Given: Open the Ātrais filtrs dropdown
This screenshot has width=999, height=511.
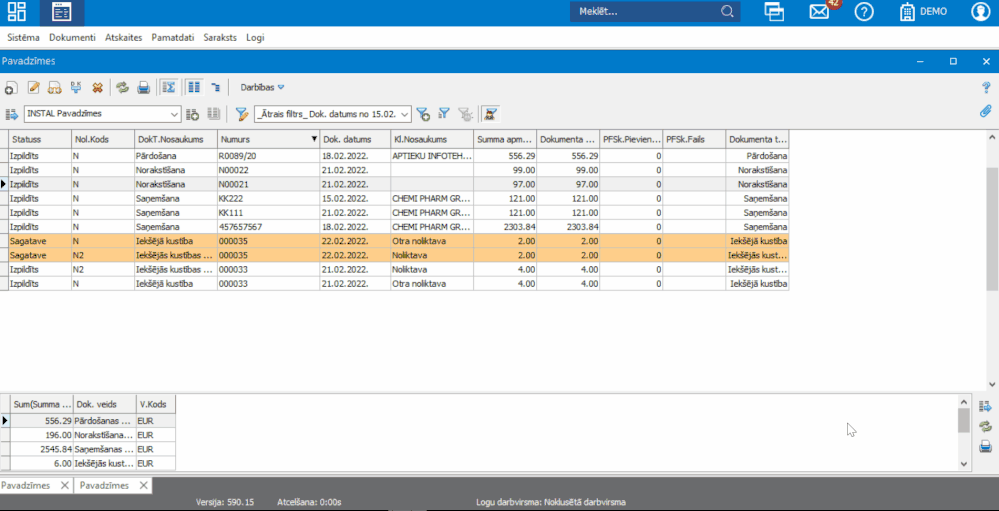Looking at the screenshot, I should point(333,114).
